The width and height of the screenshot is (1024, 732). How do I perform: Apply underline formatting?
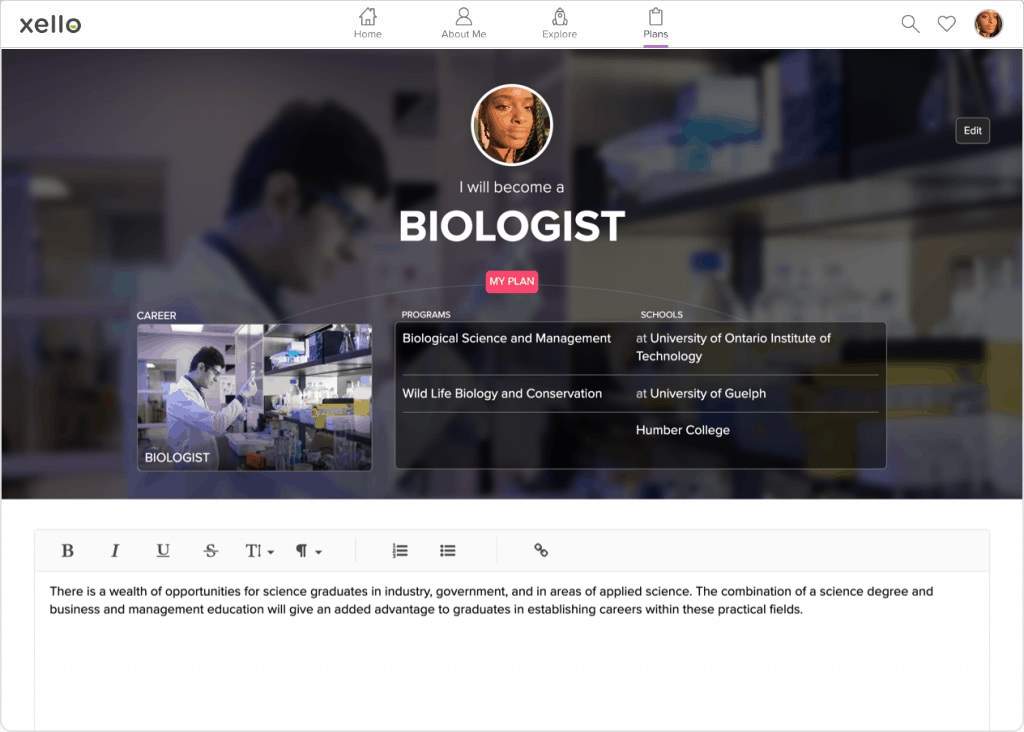[x=163, y=551]
